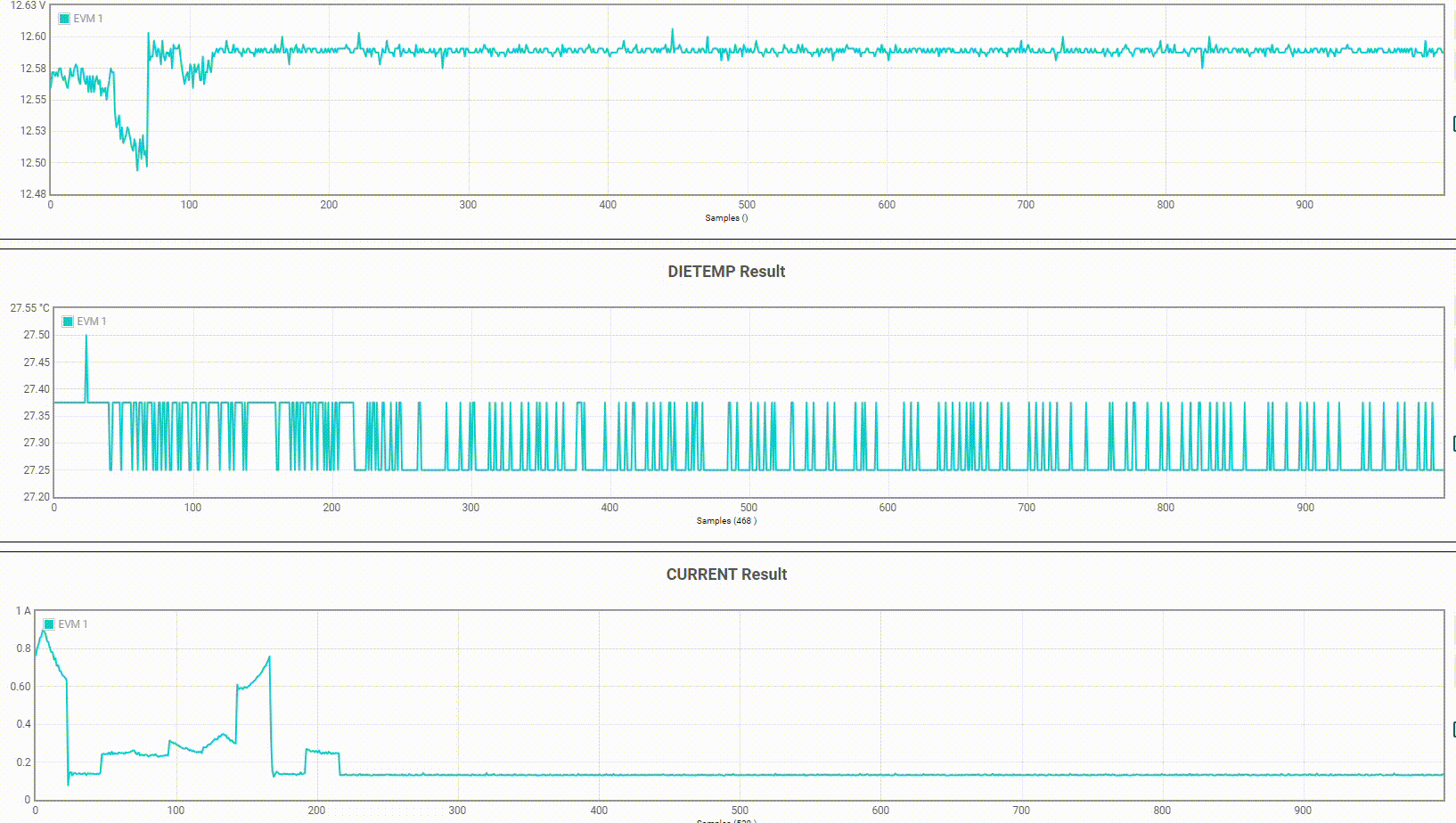
Task: Click the 27.50 spike in DIETEMP chart
Action: click(x=86, y=337)
